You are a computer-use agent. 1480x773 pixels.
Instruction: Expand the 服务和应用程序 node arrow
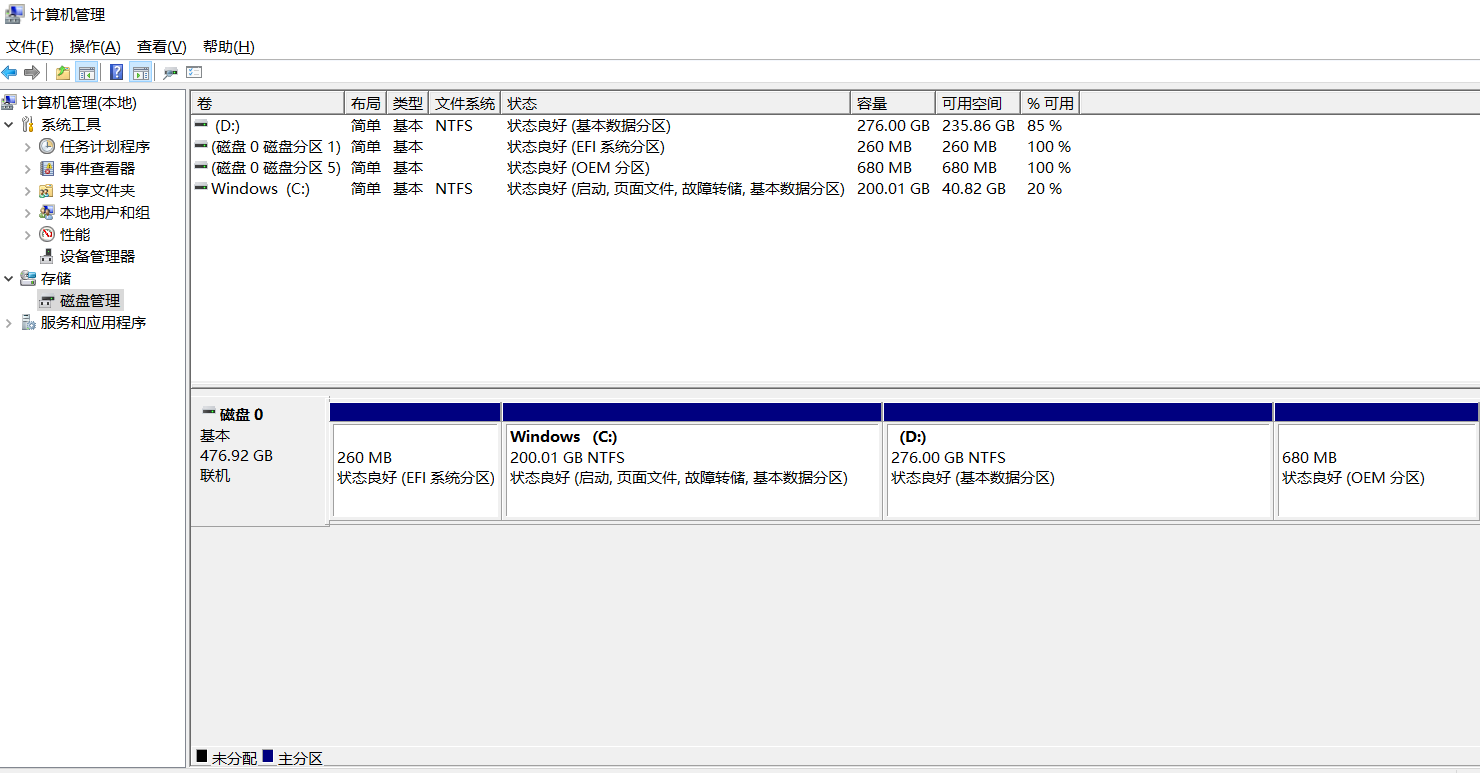click(x=9, y=322)
